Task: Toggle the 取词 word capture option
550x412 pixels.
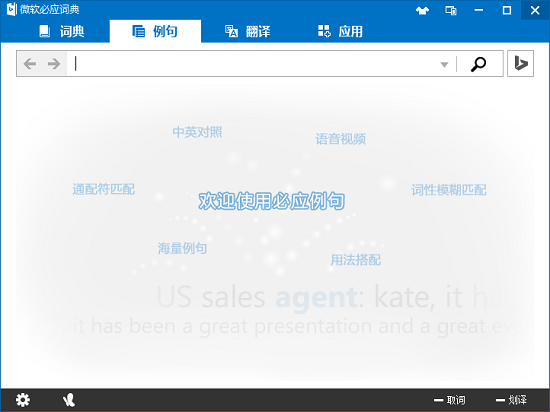Action: pos(450,400)
